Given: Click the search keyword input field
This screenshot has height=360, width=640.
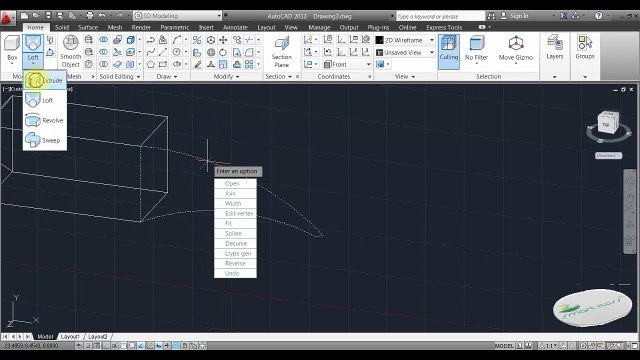Looking at the screenshot, I should pos(440,16).
